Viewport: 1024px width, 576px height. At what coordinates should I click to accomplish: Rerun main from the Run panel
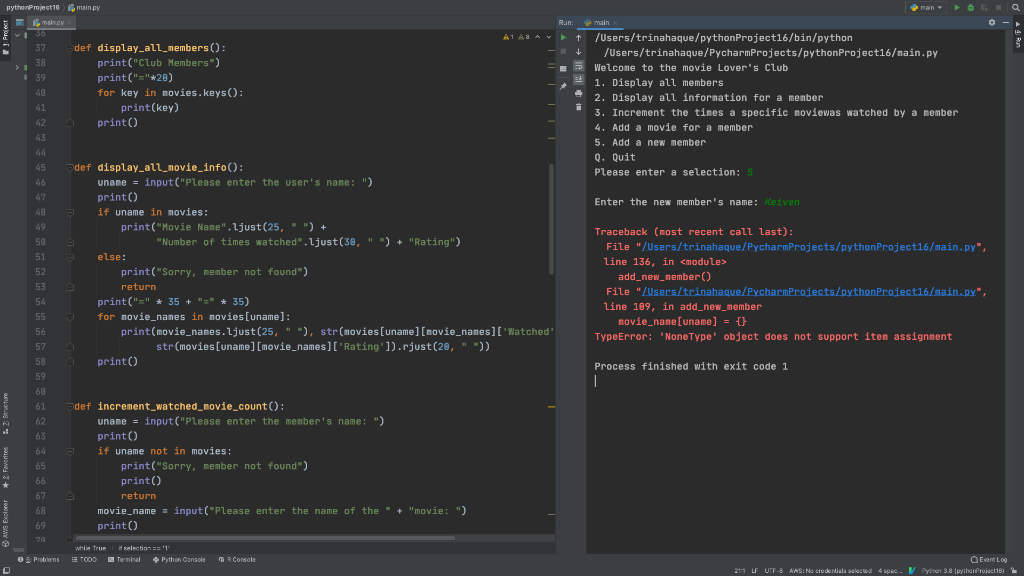pos(564,37)
